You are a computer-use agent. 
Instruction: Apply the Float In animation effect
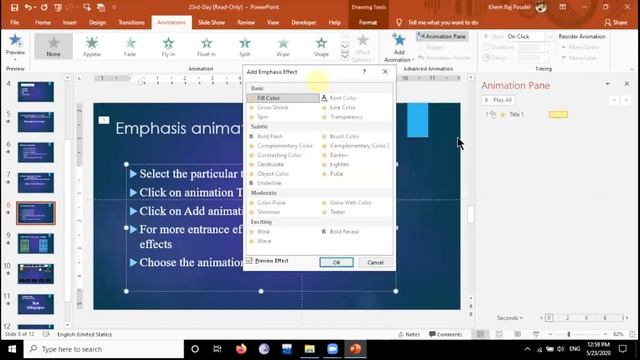[x=207, y=46]
